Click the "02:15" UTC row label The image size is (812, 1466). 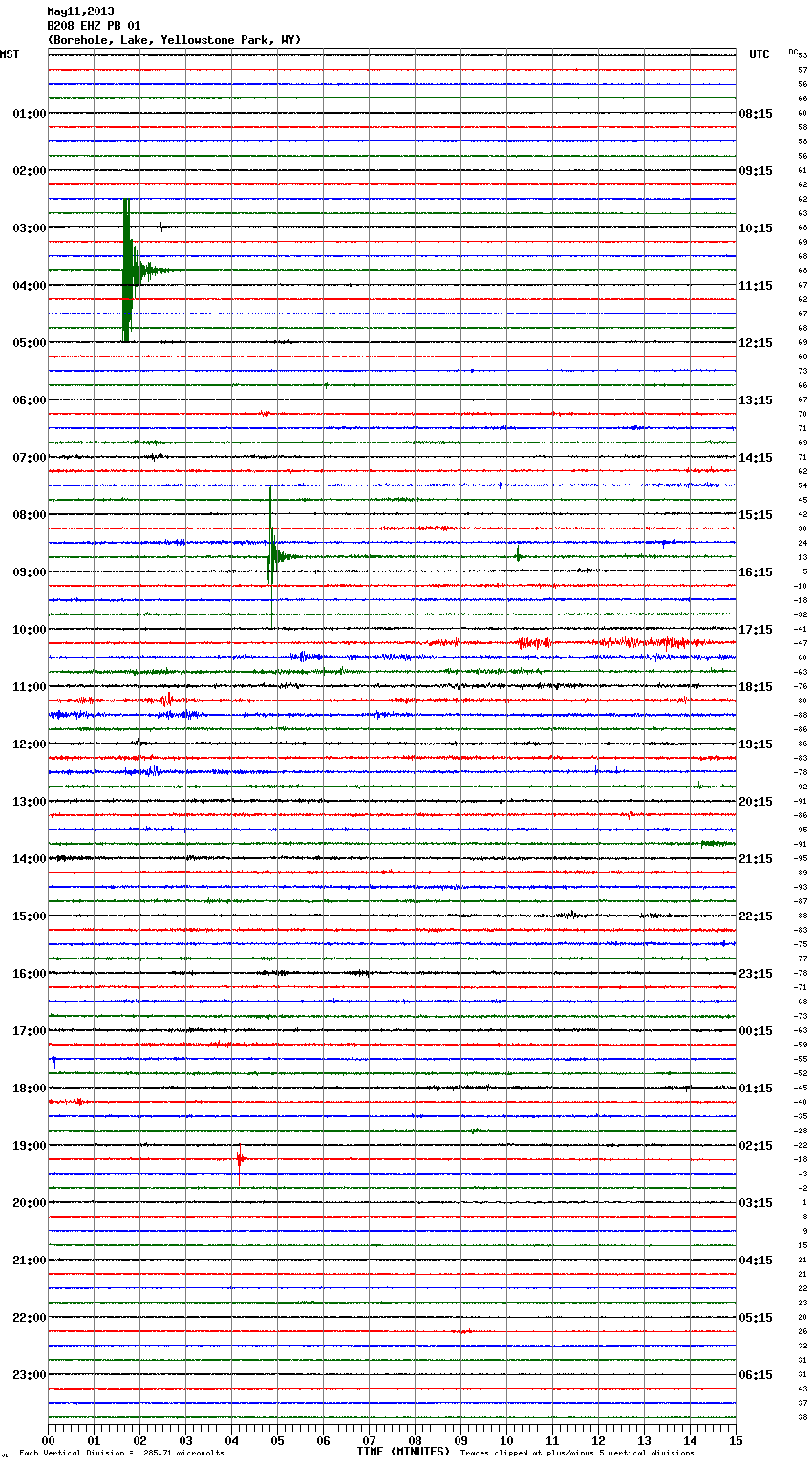coord(756,1146)
